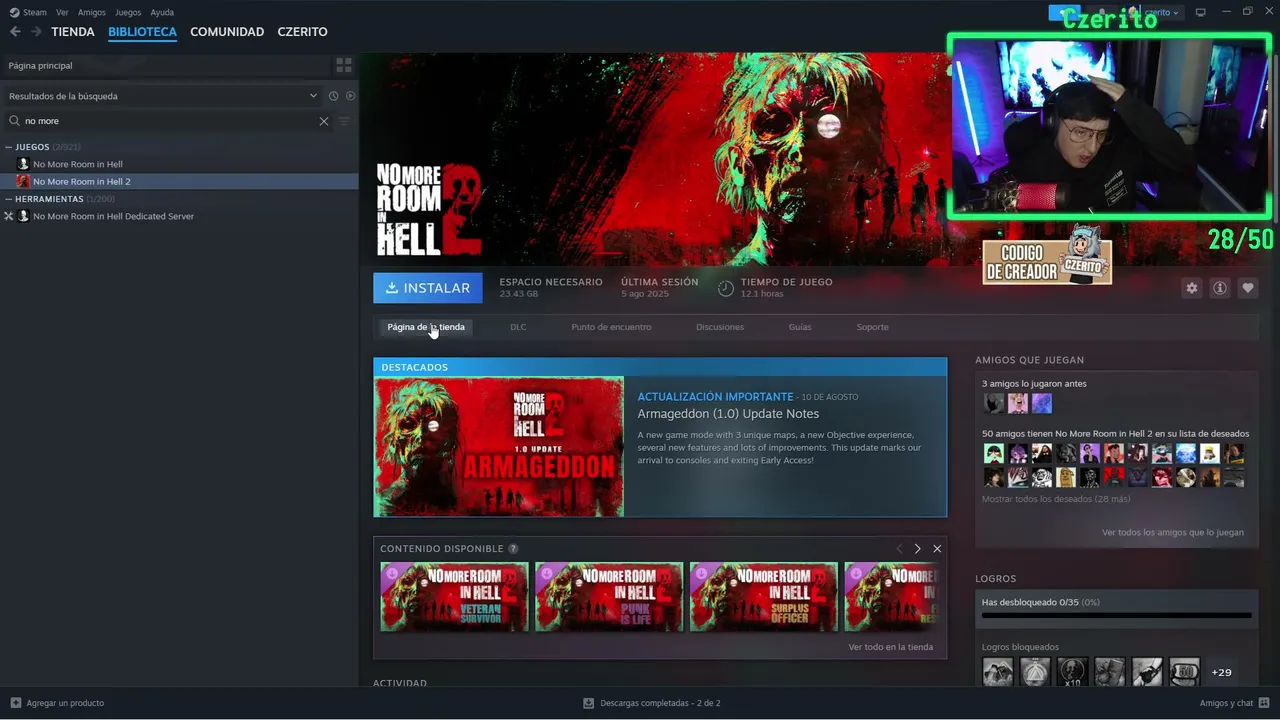The width and height of the screenshot is (1280, 720).
Task: Open the Soporte link
Action: 872,327
